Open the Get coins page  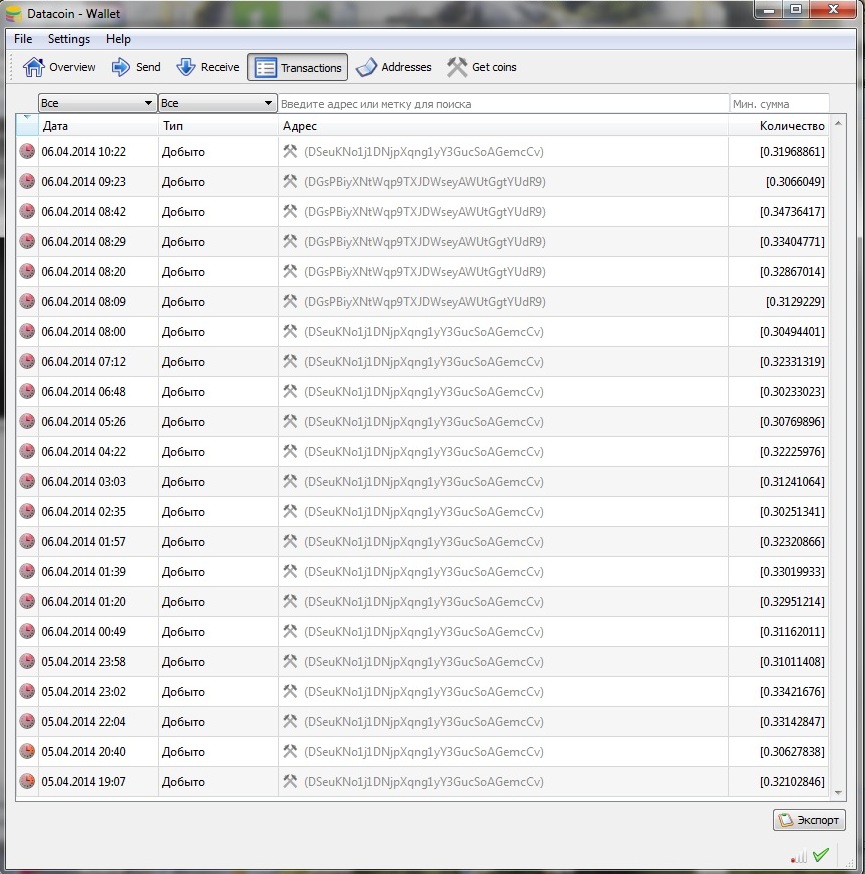pyautogui.click(x=482, y=67)
